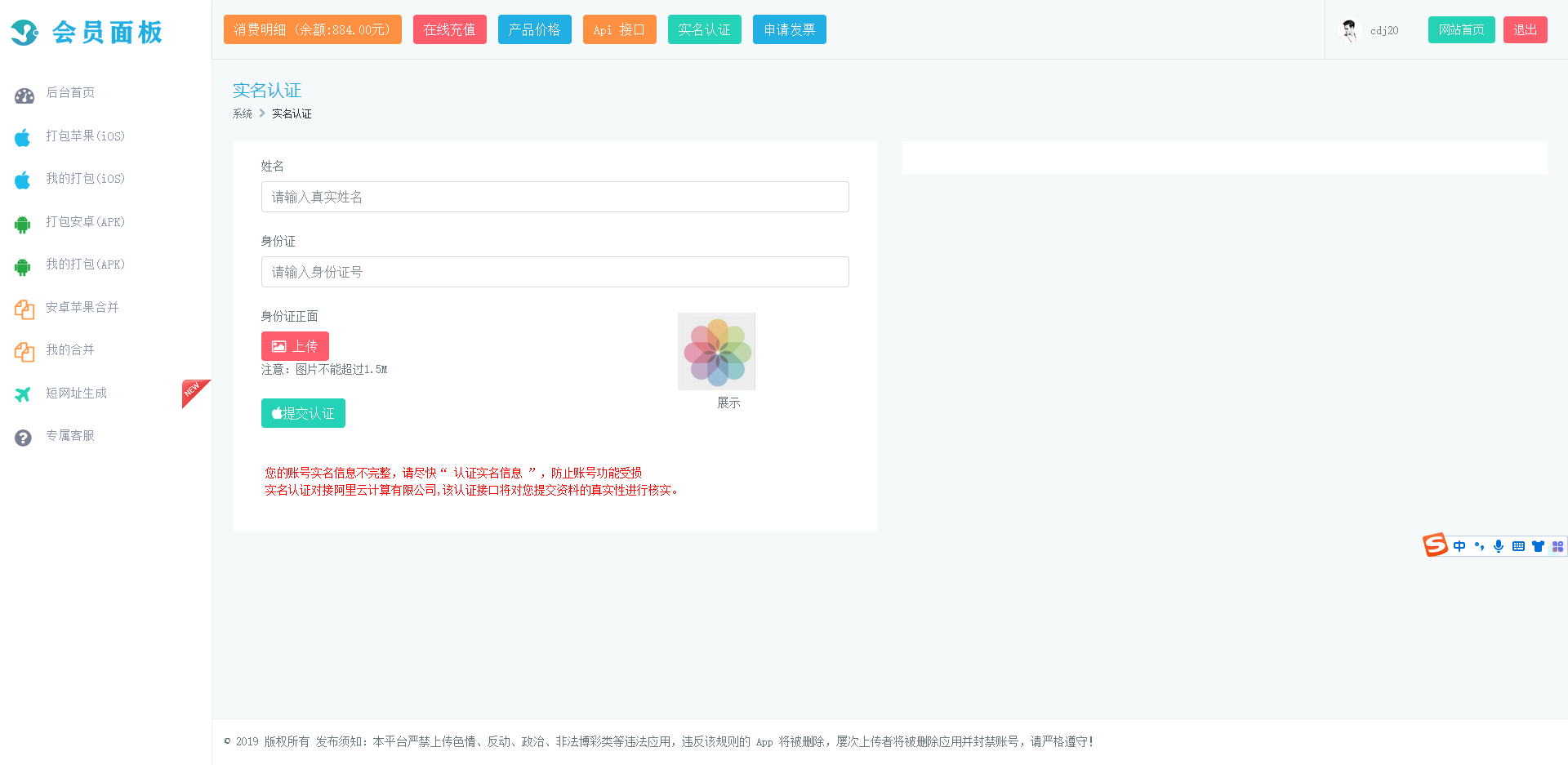Click the dashboard icon beside 后台首页
The height and width of the screenshot is (765, 1568).
point(24,96)
